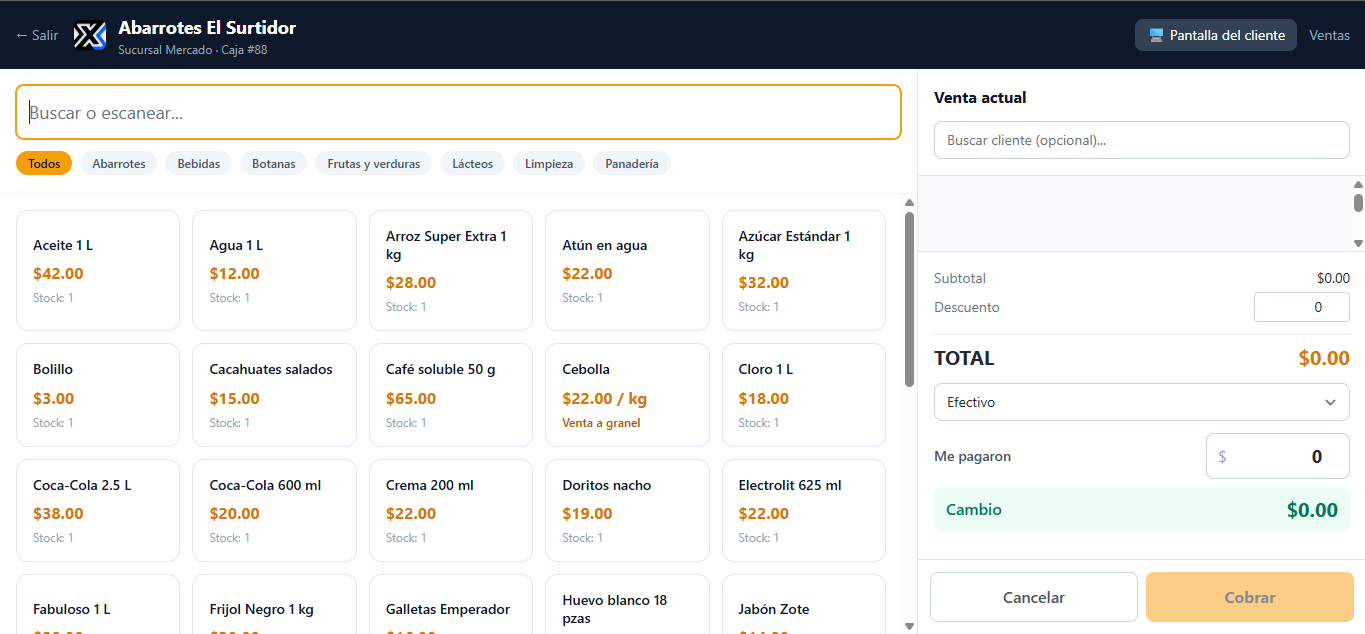Image resolution: width=1365 pixels, height=634 pixels.
Task: Add Bolillo to the sale
Action: click(98, 395)
